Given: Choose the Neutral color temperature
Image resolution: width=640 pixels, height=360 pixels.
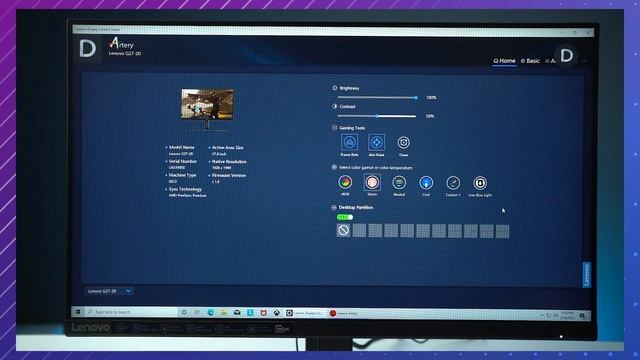Looking at the screenshot, I should [x=399, y=182].
